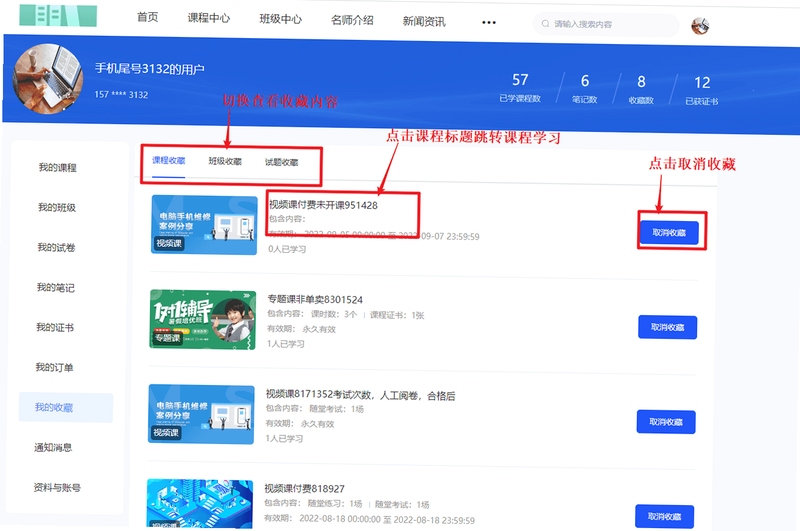Click the 12 已获证书 statistic

[702, 90]
